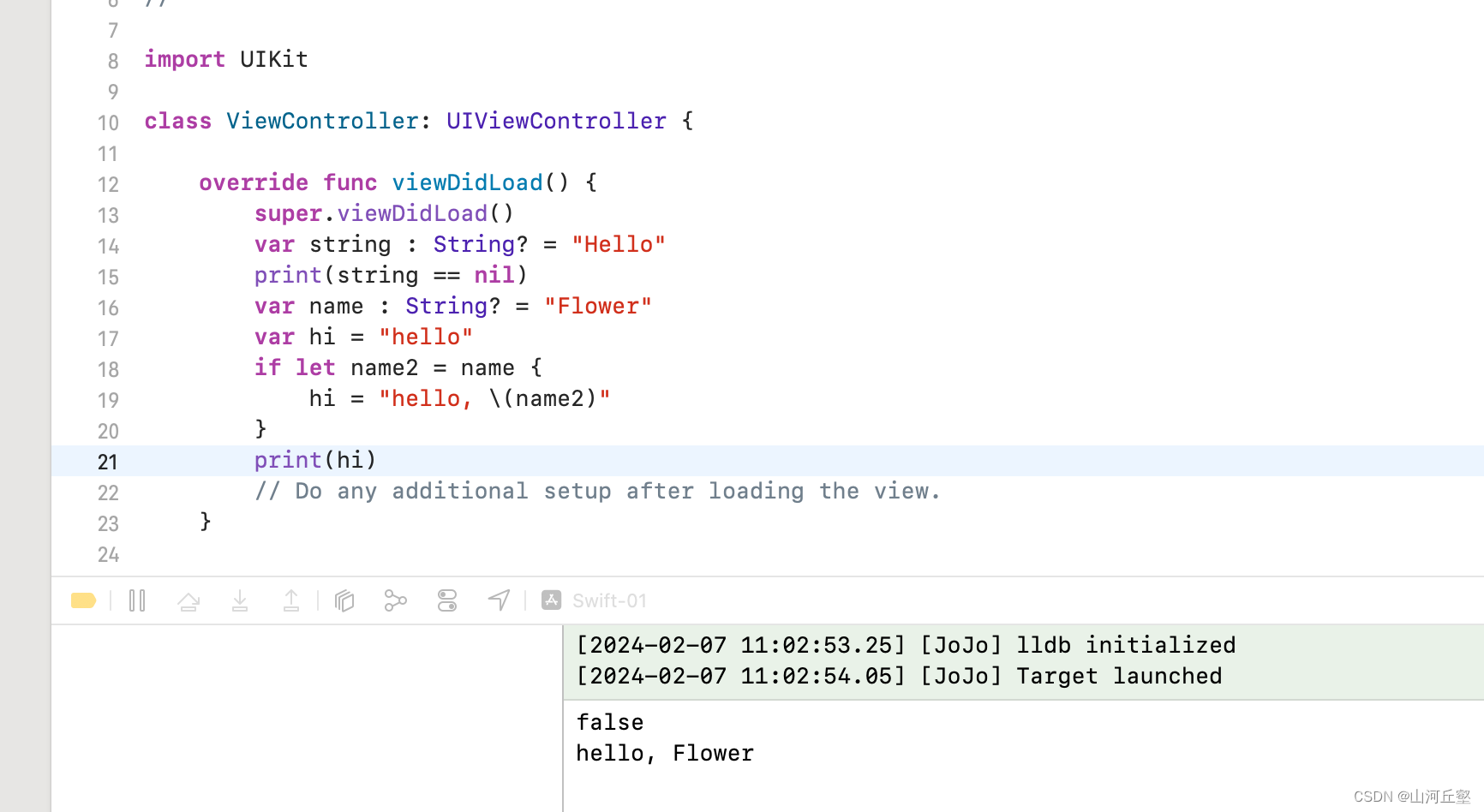
Task: Click 'ViewController' class name on line 10
Action: pyautogui.click(x=322, y=121)
